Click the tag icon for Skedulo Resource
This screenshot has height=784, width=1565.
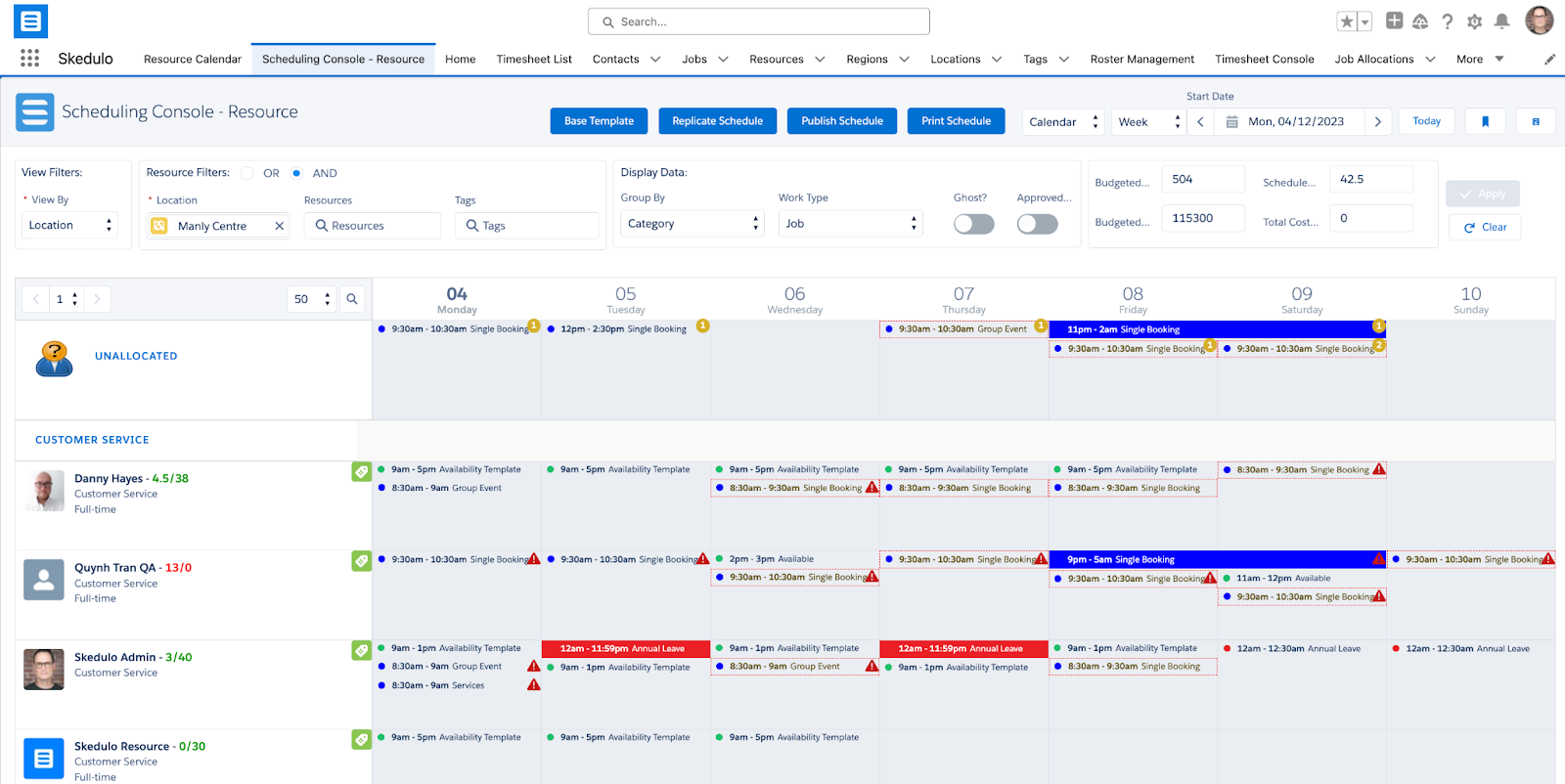(x=361, y=740)
